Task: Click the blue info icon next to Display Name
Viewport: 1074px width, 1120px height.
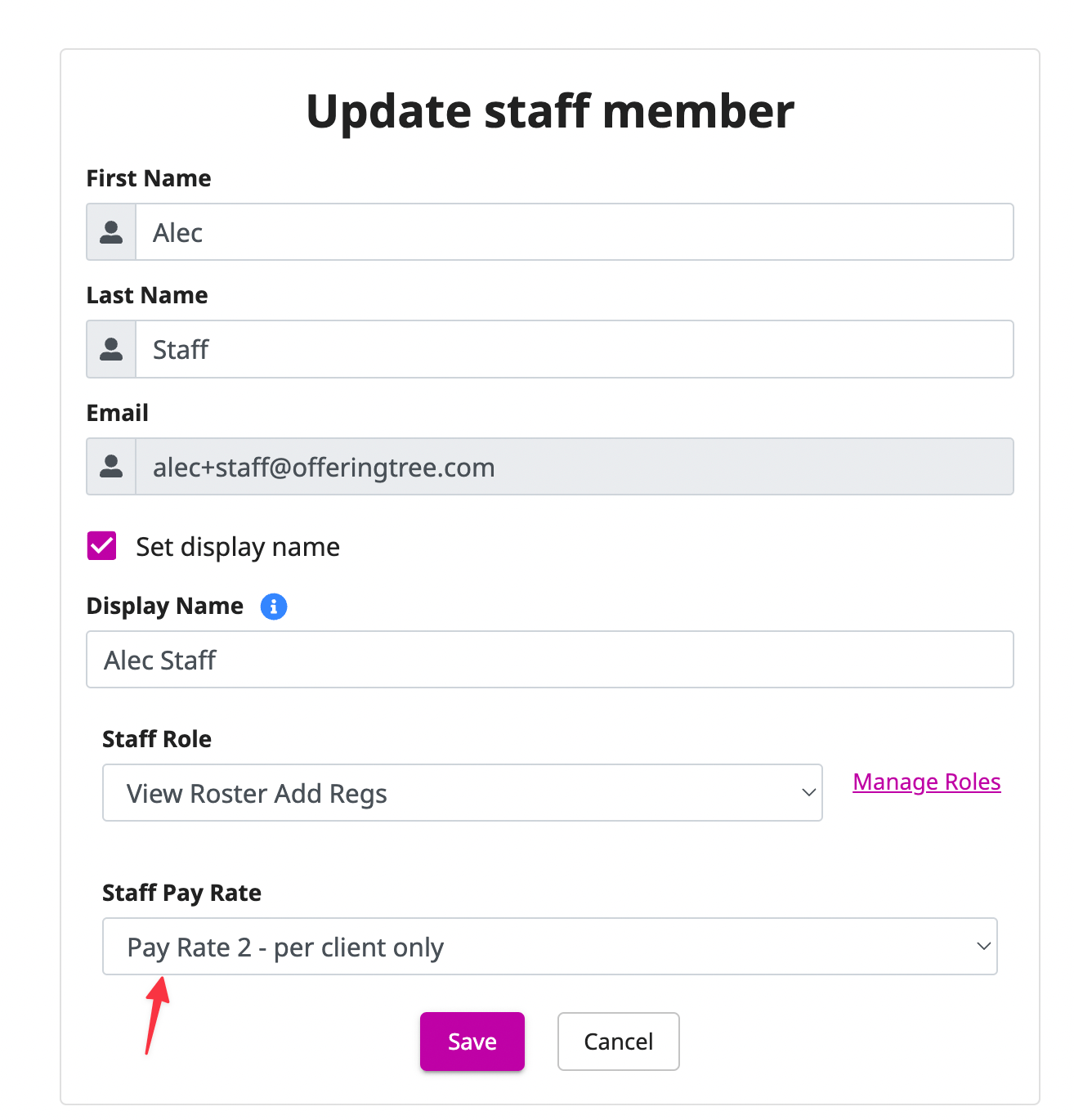Action: pyautogui.click(x=274, y=606)
